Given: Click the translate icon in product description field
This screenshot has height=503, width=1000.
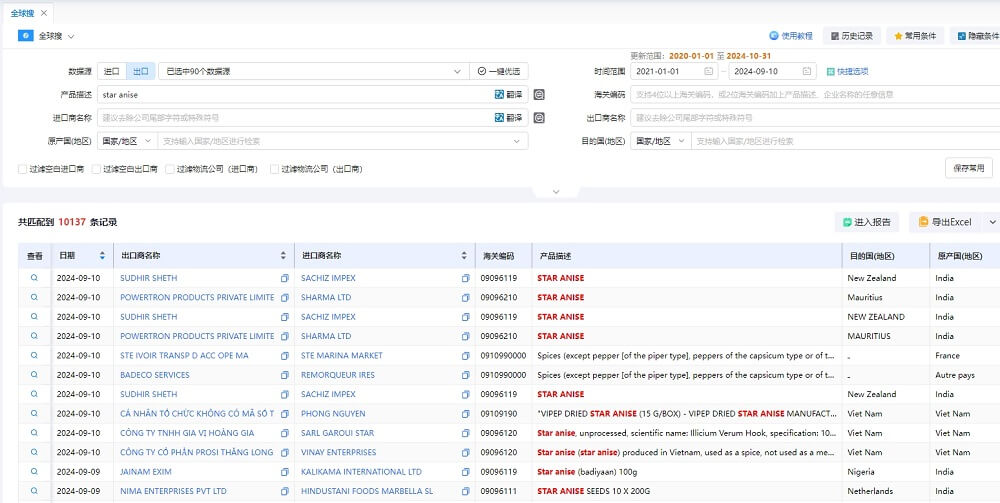Looking at the screenshot, I should tap(499, 94).
